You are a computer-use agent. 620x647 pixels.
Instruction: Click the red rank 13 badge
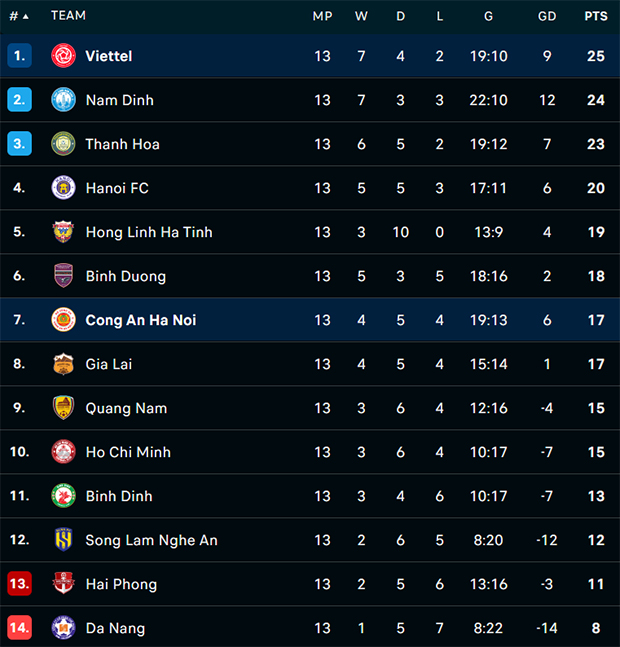19,584
